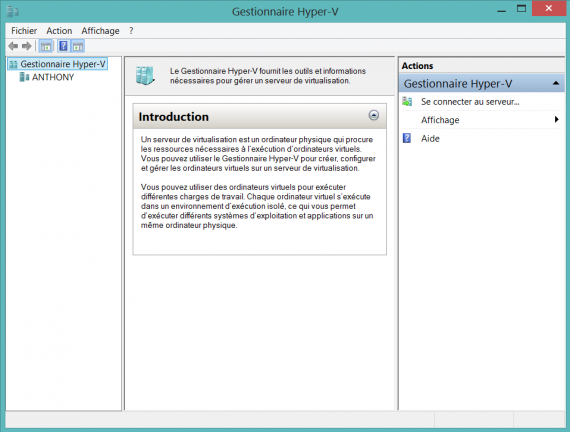Select the ANTHONY server in the tree
The height and width of the screenshot is (432, 570).
[53, 77]
